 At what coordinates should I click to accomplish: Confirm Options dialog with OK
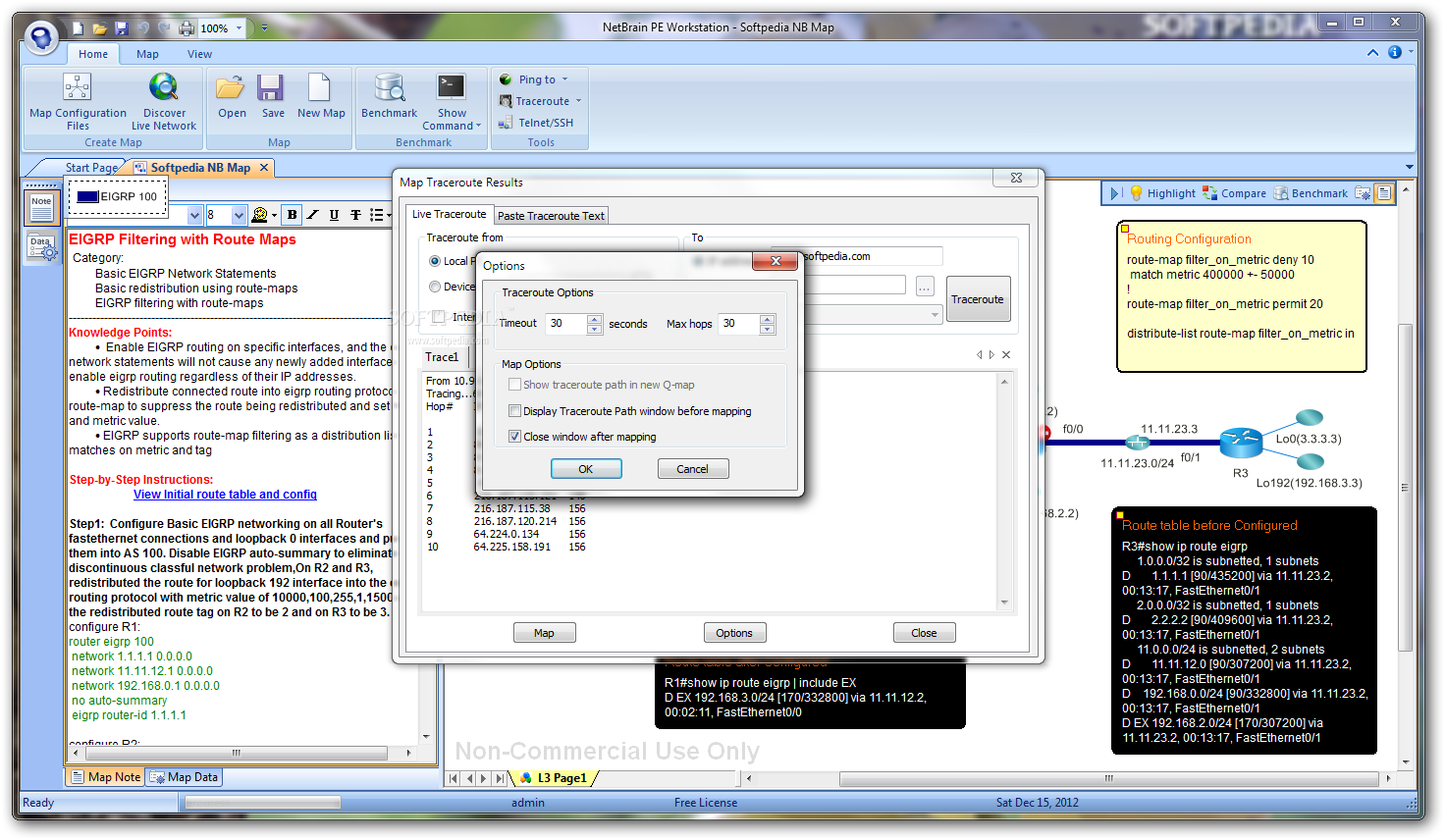[x=585, y=469]
